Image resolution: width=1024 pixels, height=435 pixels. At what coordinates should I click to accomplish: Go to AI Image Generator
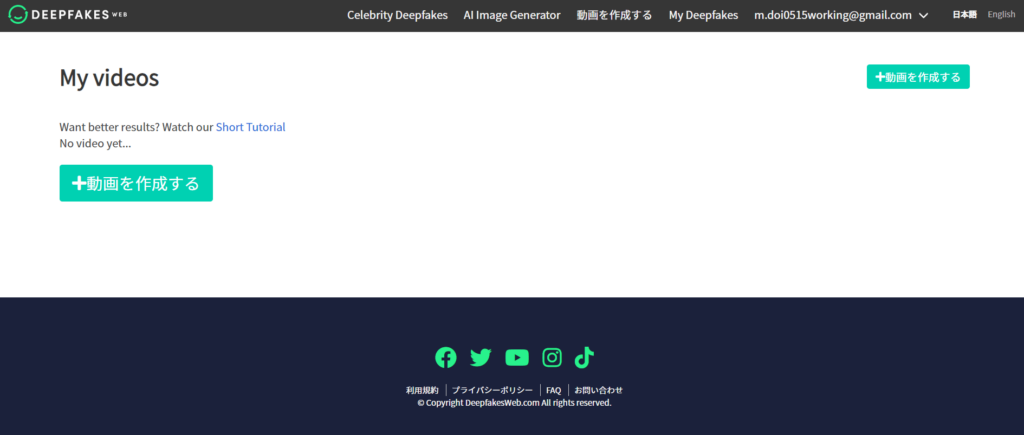tap(512, 15)
